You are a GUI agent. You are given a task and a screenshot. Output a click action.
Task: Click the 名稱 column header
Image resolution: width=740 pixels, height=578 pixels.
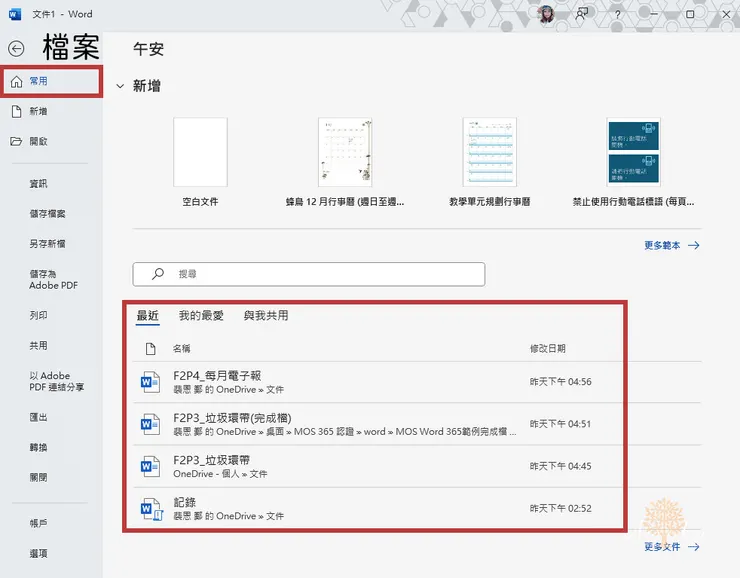tap(181, 349)
